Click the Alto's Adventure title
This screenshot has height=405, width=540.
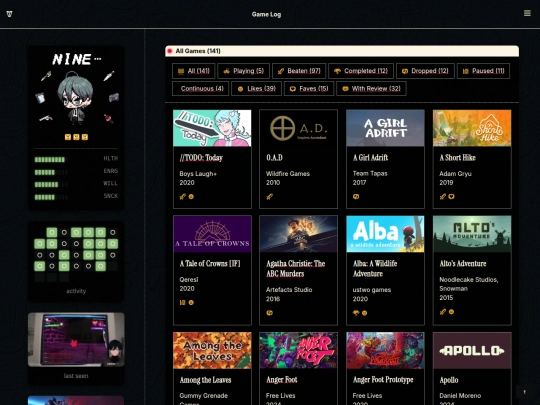click(x=463, y=263)
